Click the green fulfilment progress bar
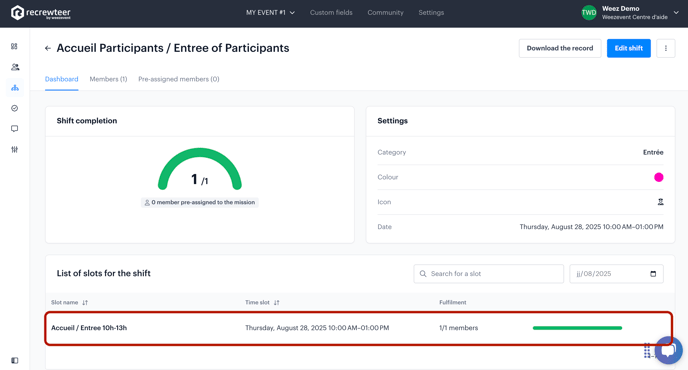The image size is (688, 370). point(577,328)
